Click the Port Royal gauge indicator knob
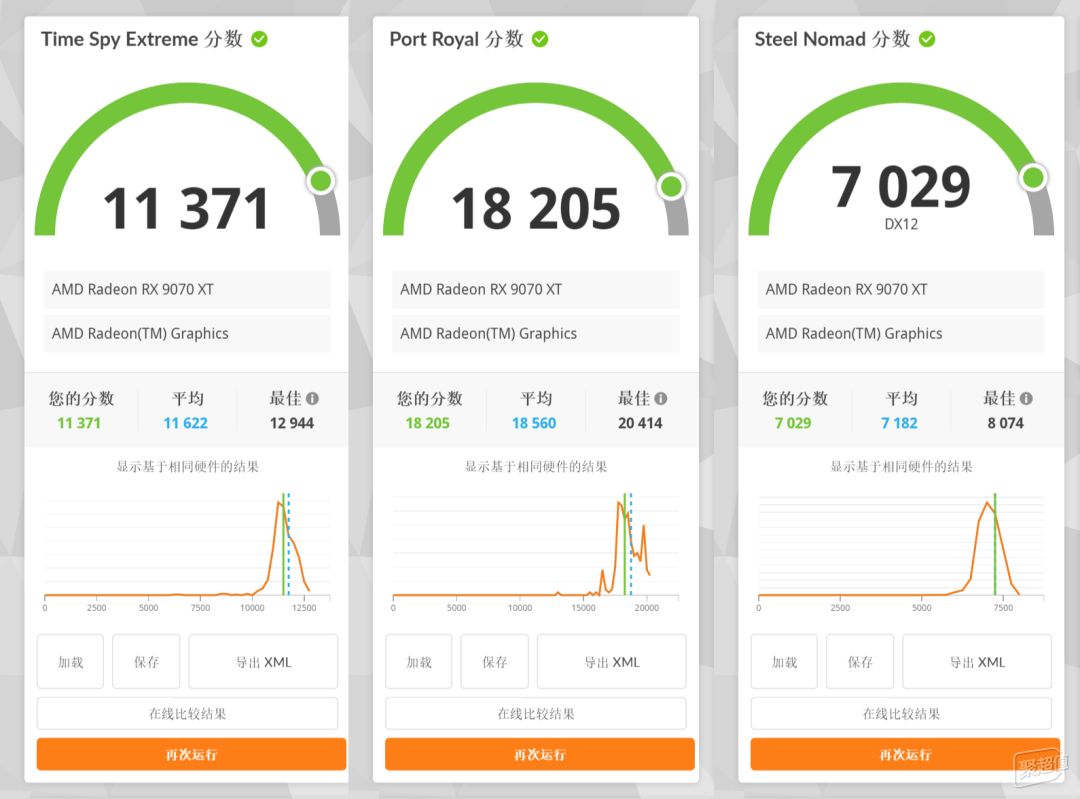Screen dimensions: 1080x799 [671, 186]
